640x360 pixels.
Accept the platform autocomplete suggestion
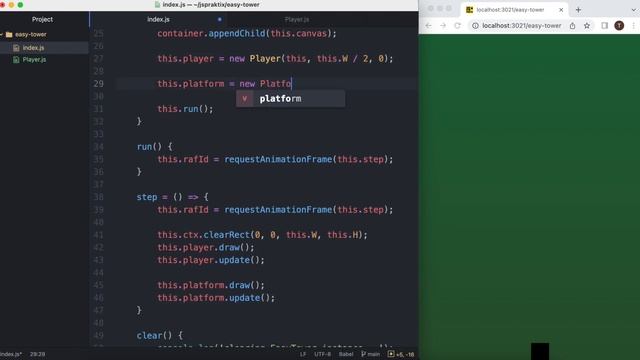(x=290, y=99)
